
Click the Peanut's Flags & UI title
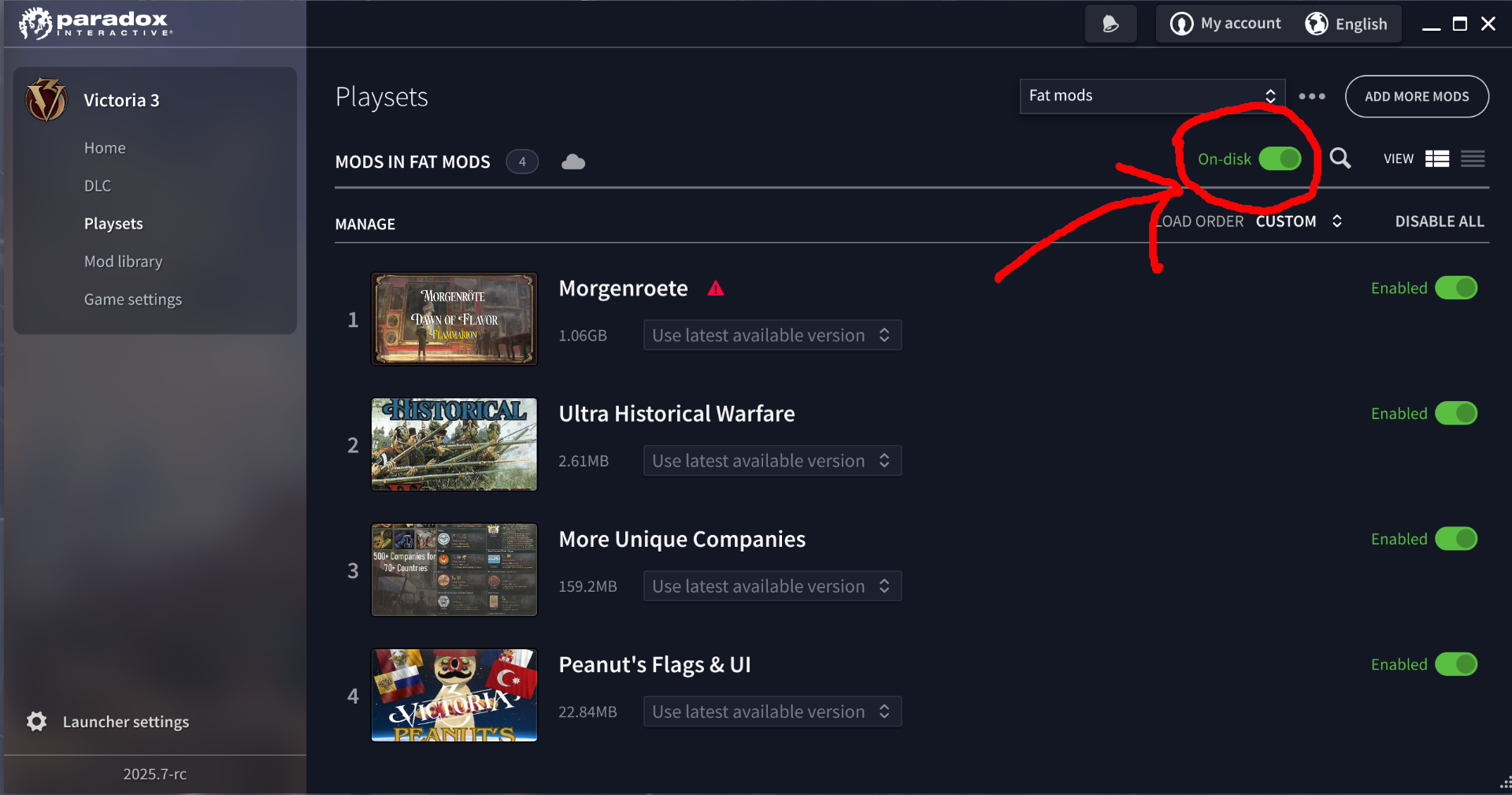[654, 665]
